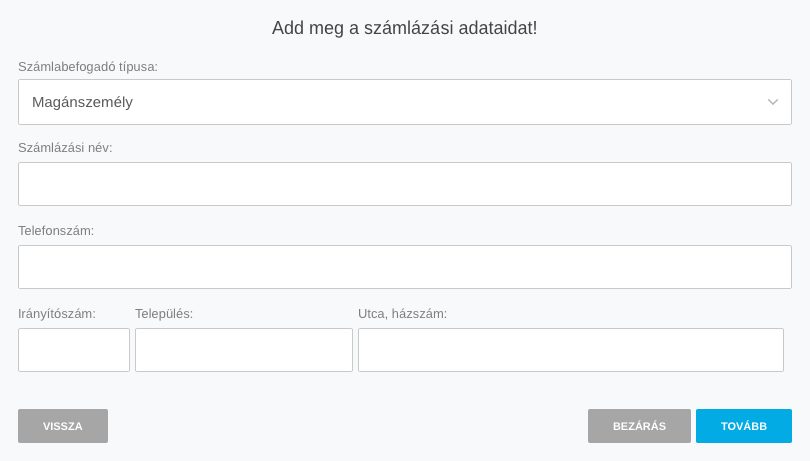Click the "Add meg a számlázási adataidat!" heading
The image size is (810, 461).
point(404,28)
